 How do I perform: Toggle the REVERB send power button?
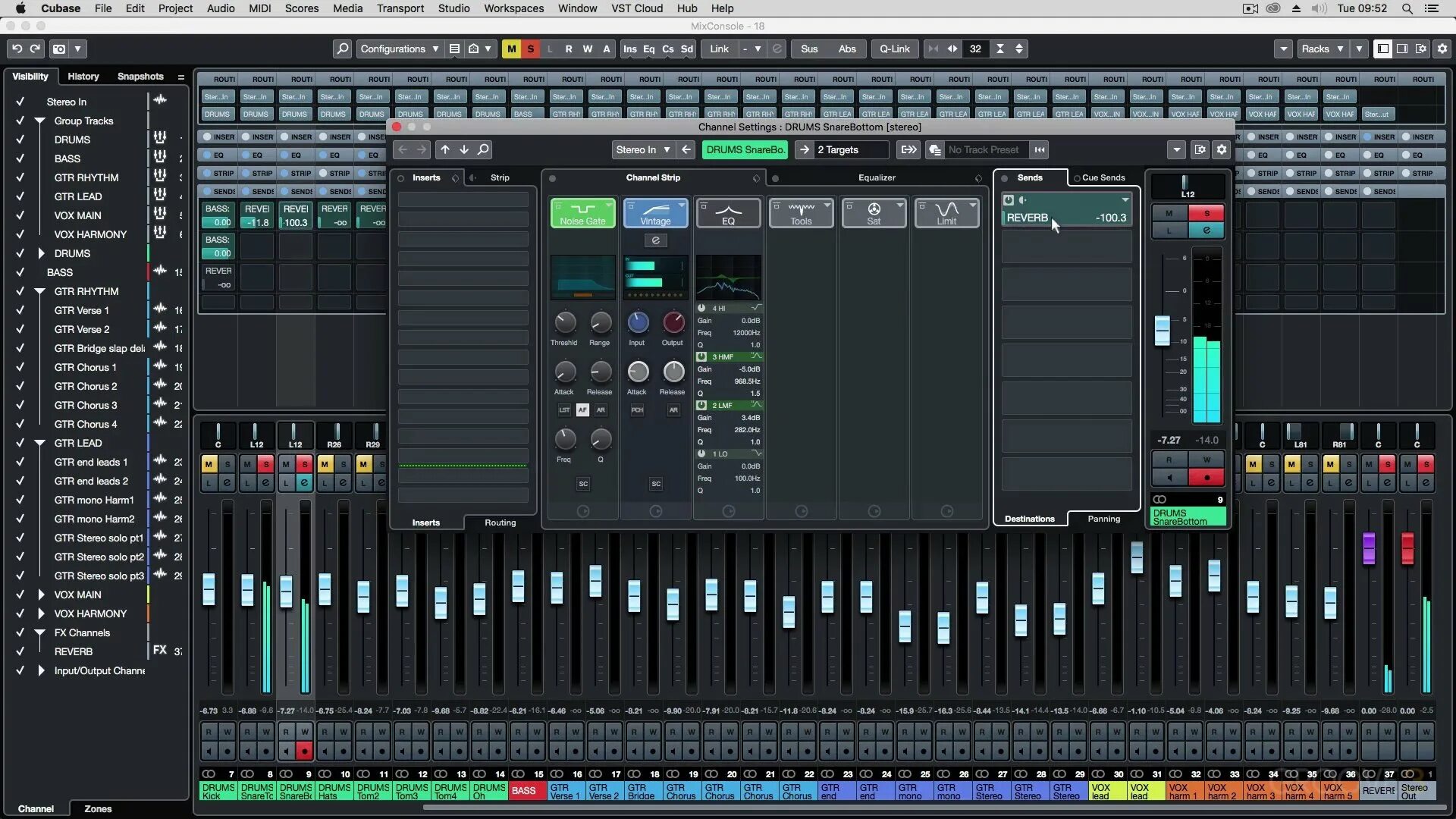pos(1009,200)
